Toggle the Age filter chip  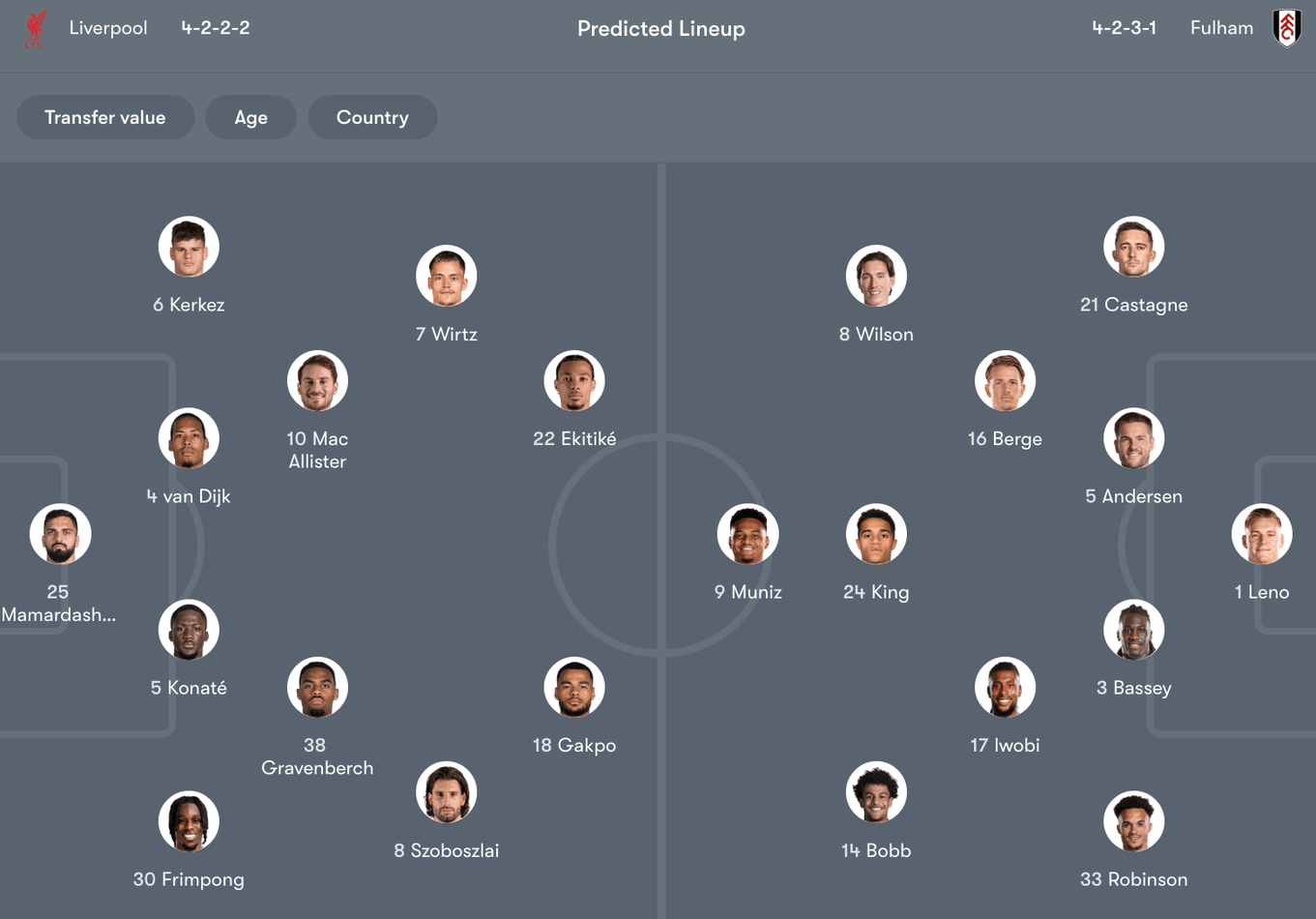click(x=251, y=118)
